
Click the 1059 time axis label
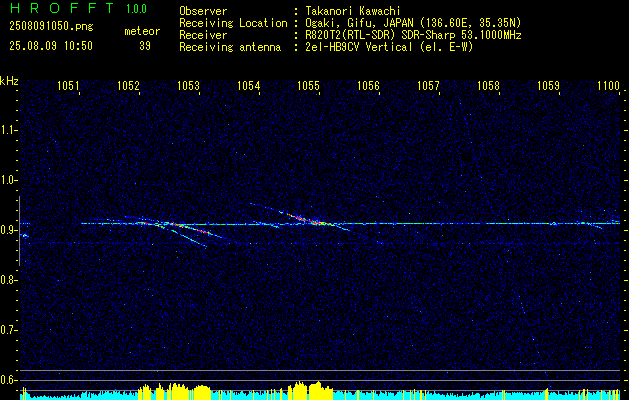(548, 85)
